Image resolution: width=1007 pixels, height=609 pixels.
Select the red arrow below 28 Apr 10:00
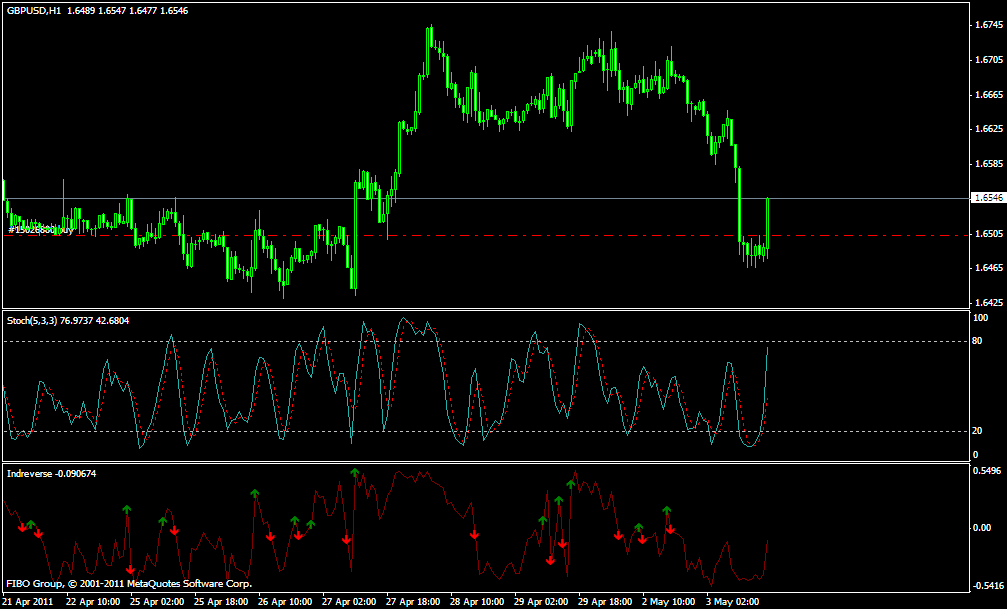(474, 534)
